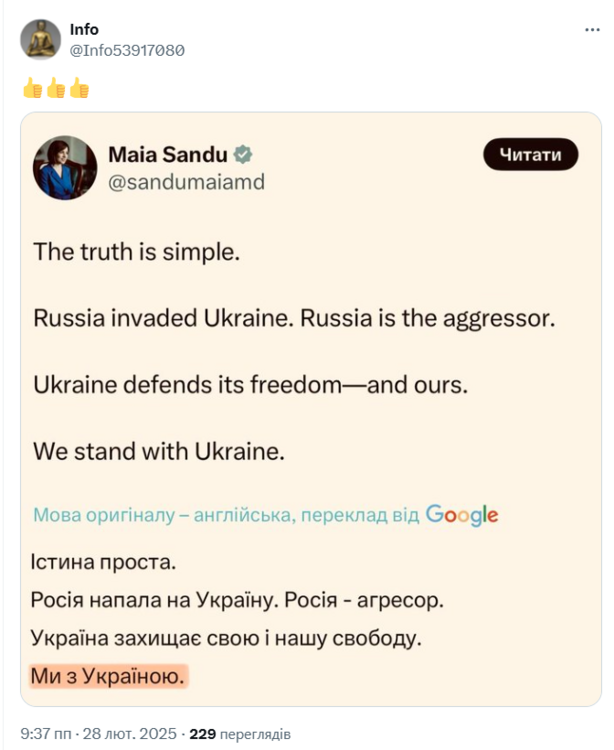Click the 'The truth is simple.' line
614x750 pixels.
pyautogui.click(x=137, y=251)
